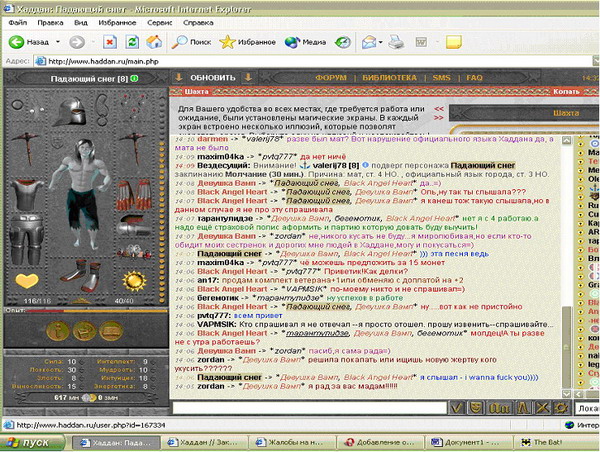Screen dimensions: 600x452
Task: Click the previous '<<' arrow beside notice
Action: [439, 109]
